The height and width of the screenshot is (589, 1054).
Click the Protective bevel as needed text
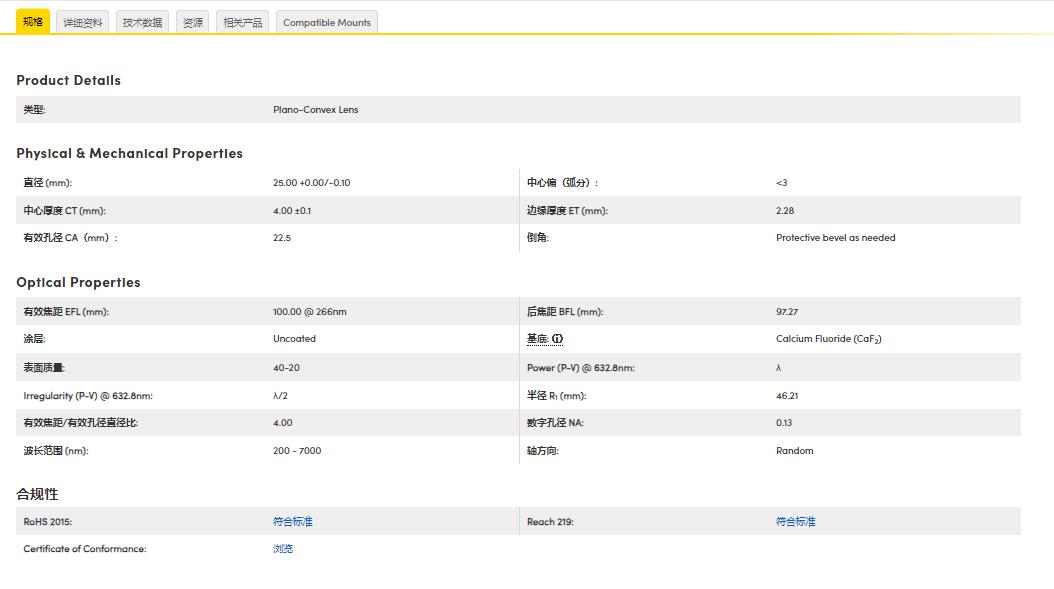pyautogui.click(x=835, y=238)
